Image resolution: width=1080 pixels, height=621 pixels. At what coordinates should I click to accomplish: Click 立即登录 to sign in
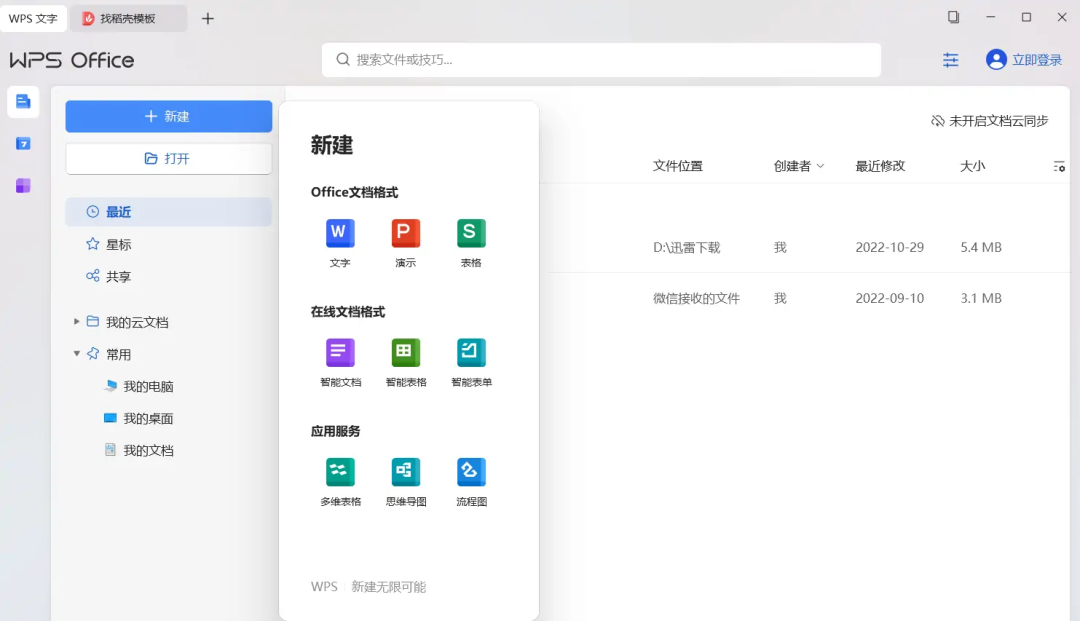(x=1035, y=59)
